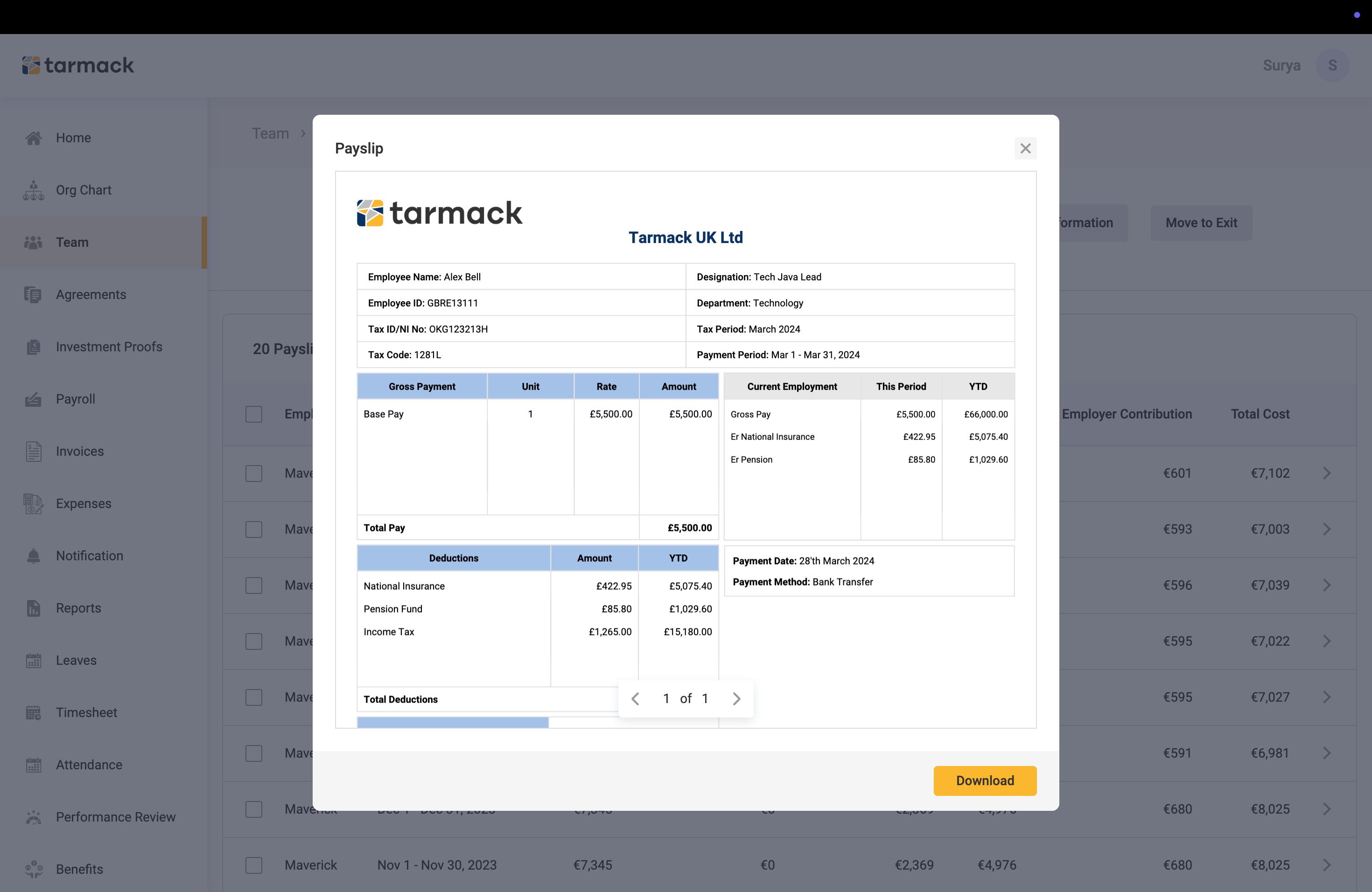Image resolution: width=1372 pixels, height=892 pixels.
Task: Open the Reports icon in the sidebar
Action: pyautogui.click(x=34, y=608)
